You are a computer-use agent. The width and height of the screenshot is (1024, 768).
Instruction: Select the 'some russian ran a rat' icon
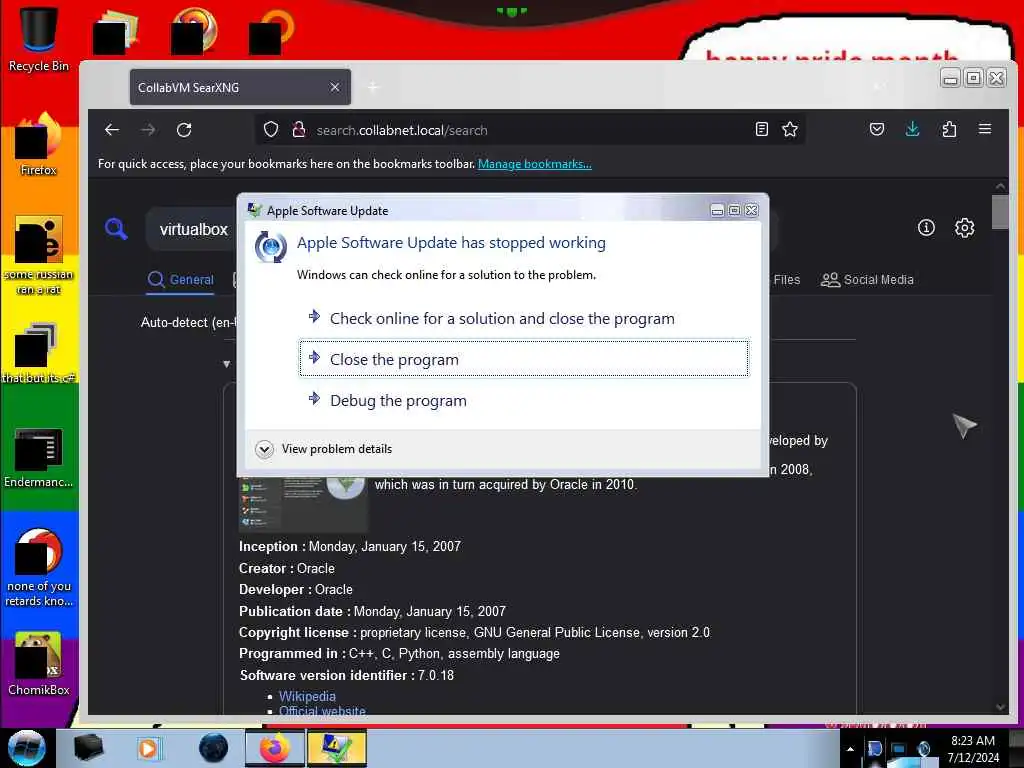coord(39,255)
